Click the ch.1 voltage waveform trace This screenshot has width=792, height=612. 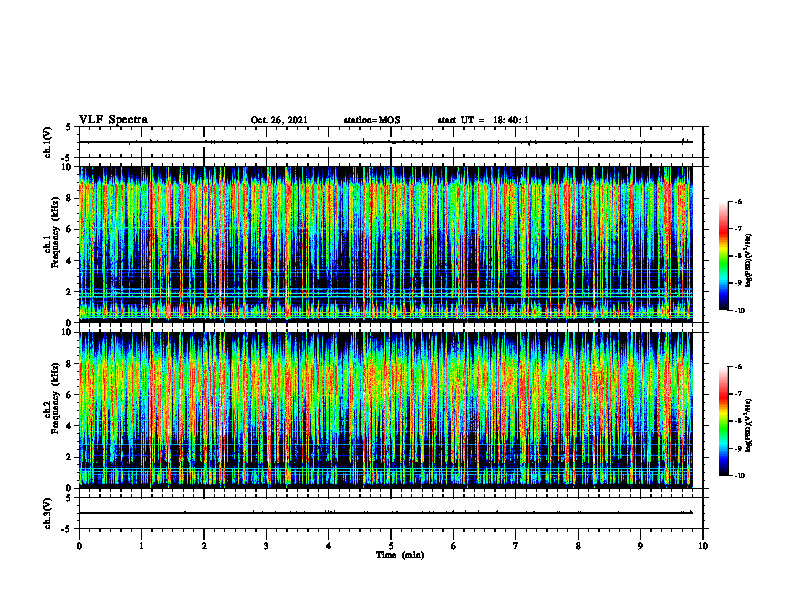(x=386, y=142)
